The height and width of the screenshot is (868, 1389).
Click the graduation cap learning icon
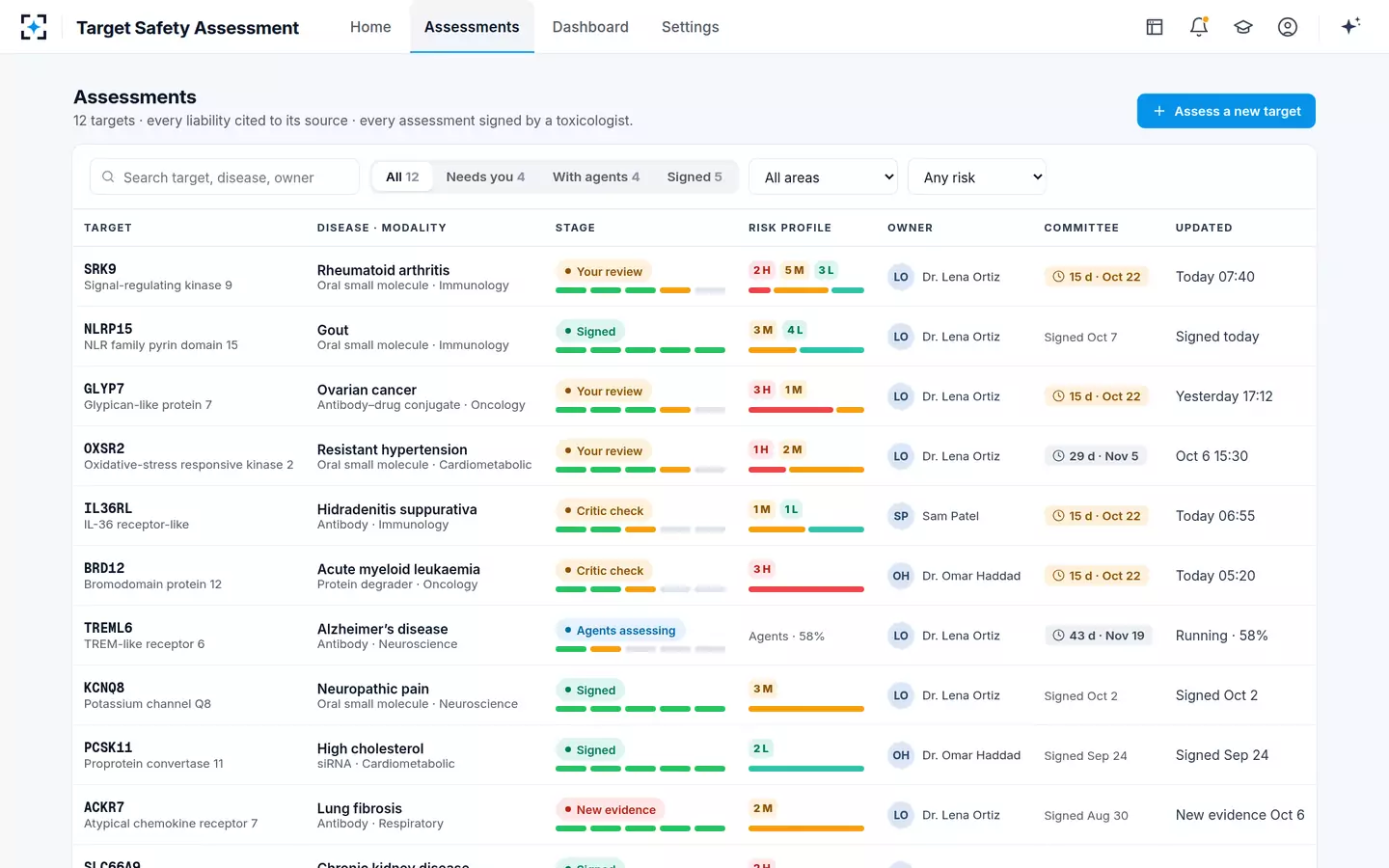click(1243, 27)
